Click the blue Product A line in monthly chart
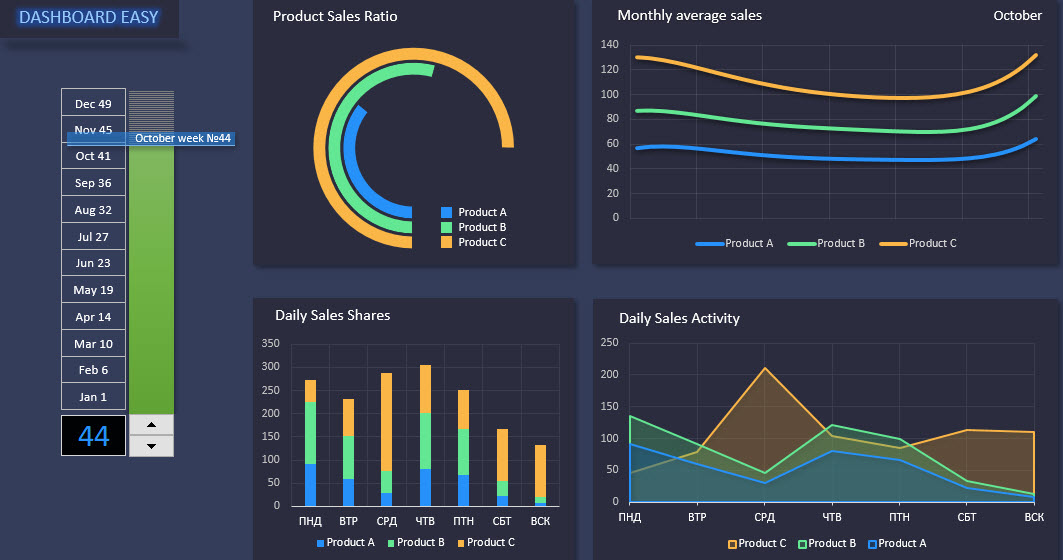1063x560 pixels. coord(830,159)
